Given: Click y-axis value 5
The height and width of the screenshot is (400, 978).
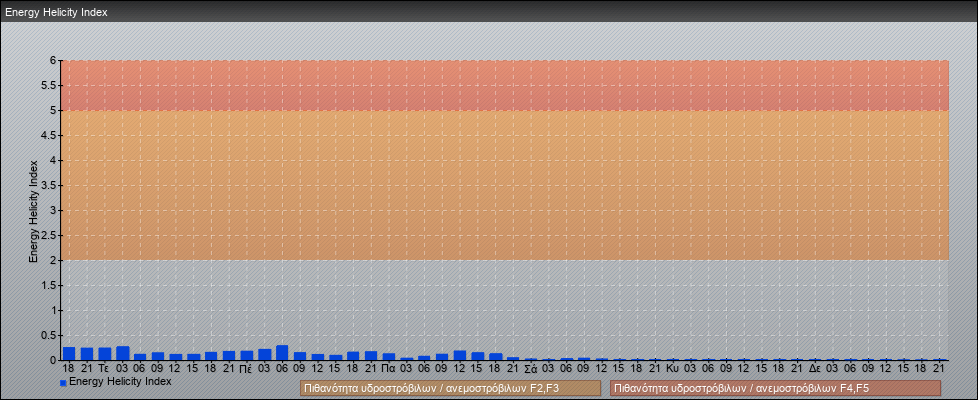Looking at the screenshot, I should 54,110.
